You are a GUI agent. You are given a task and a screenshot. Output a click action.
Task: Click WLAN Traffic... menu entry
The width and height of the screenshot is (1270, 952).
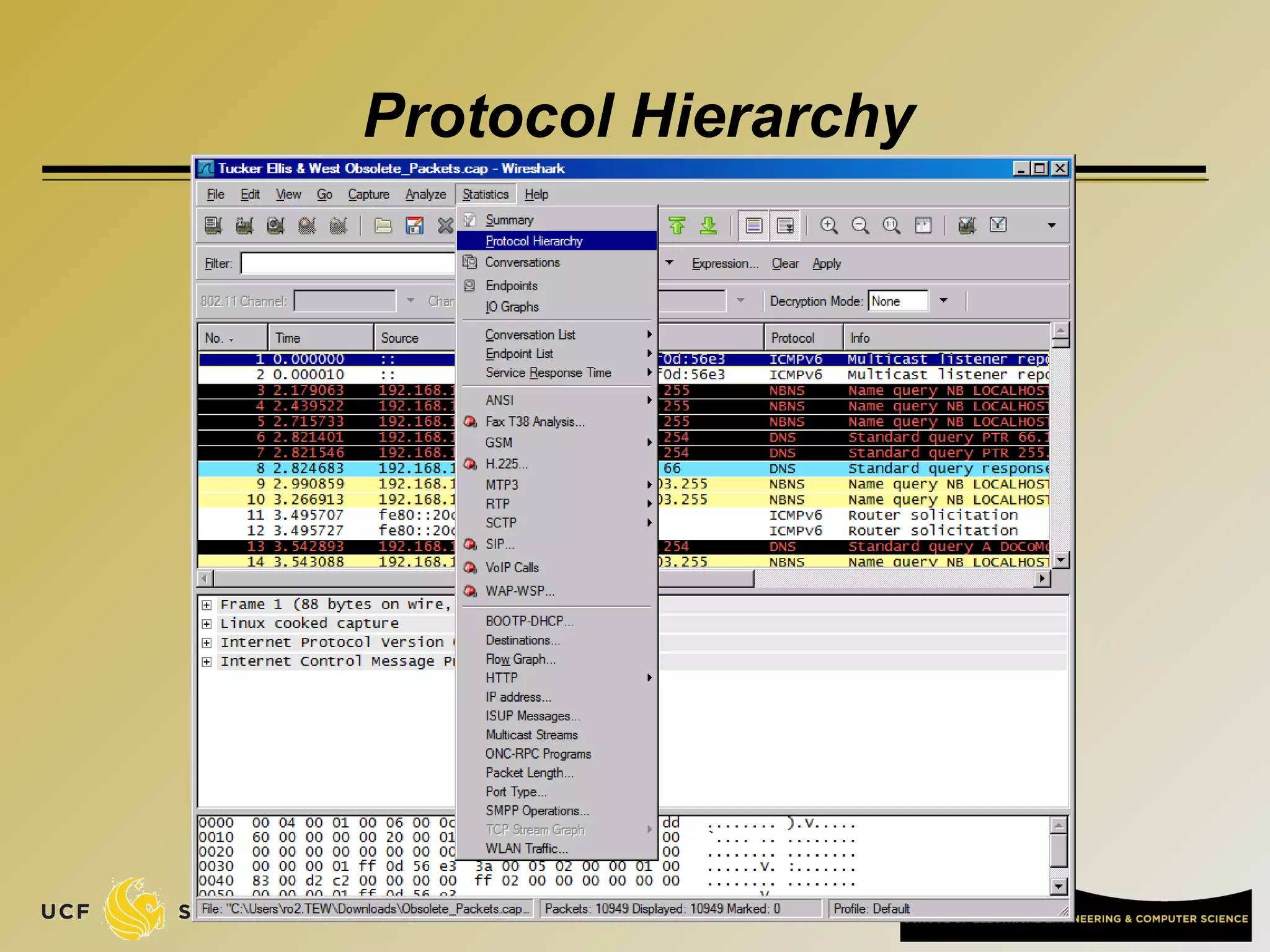pos(557,848)
